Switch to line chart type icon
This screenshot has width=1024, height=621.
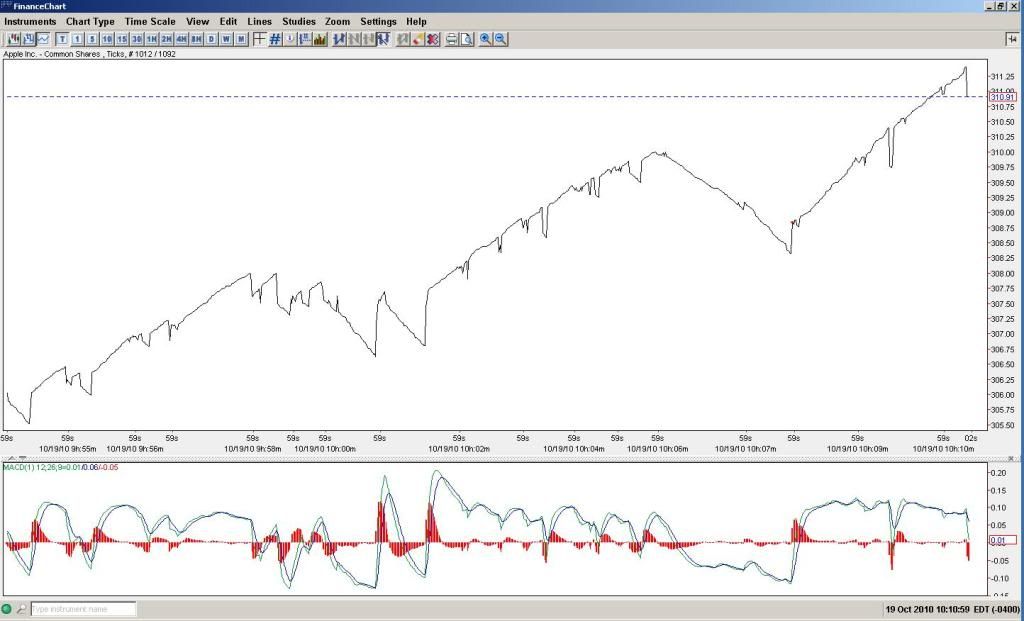click(43, 39)
